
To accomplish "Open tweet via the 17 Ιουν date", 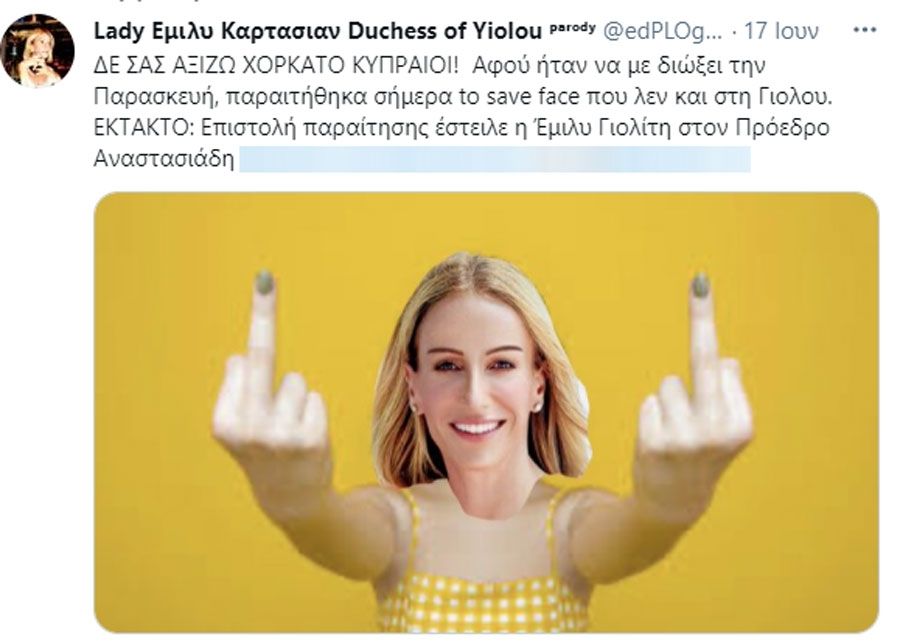I will pos(781,32).
